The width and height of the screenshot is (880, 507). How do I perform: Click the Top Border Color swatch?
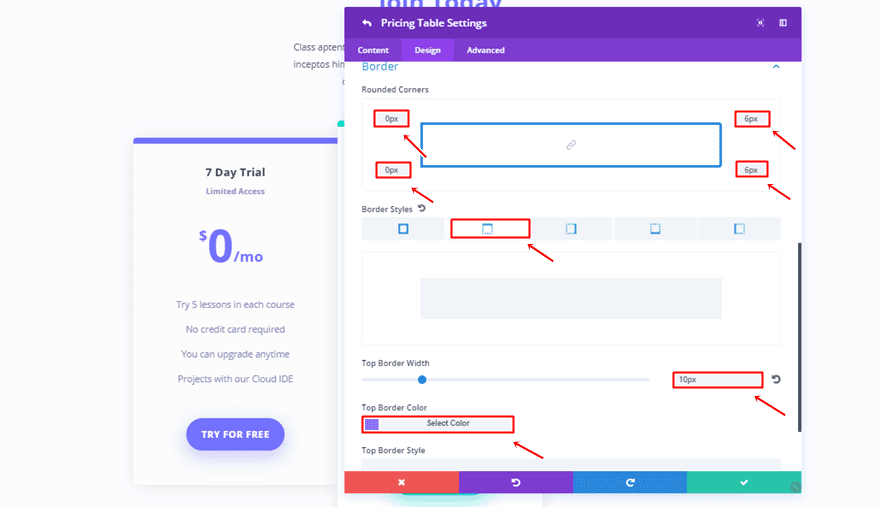tap(372, 424)
